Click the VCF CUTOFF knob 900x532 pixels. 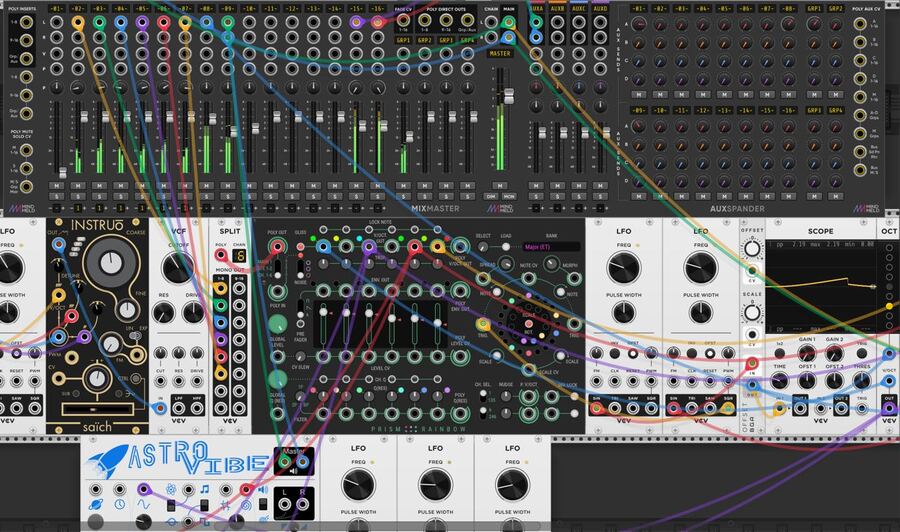pos(179,268)
